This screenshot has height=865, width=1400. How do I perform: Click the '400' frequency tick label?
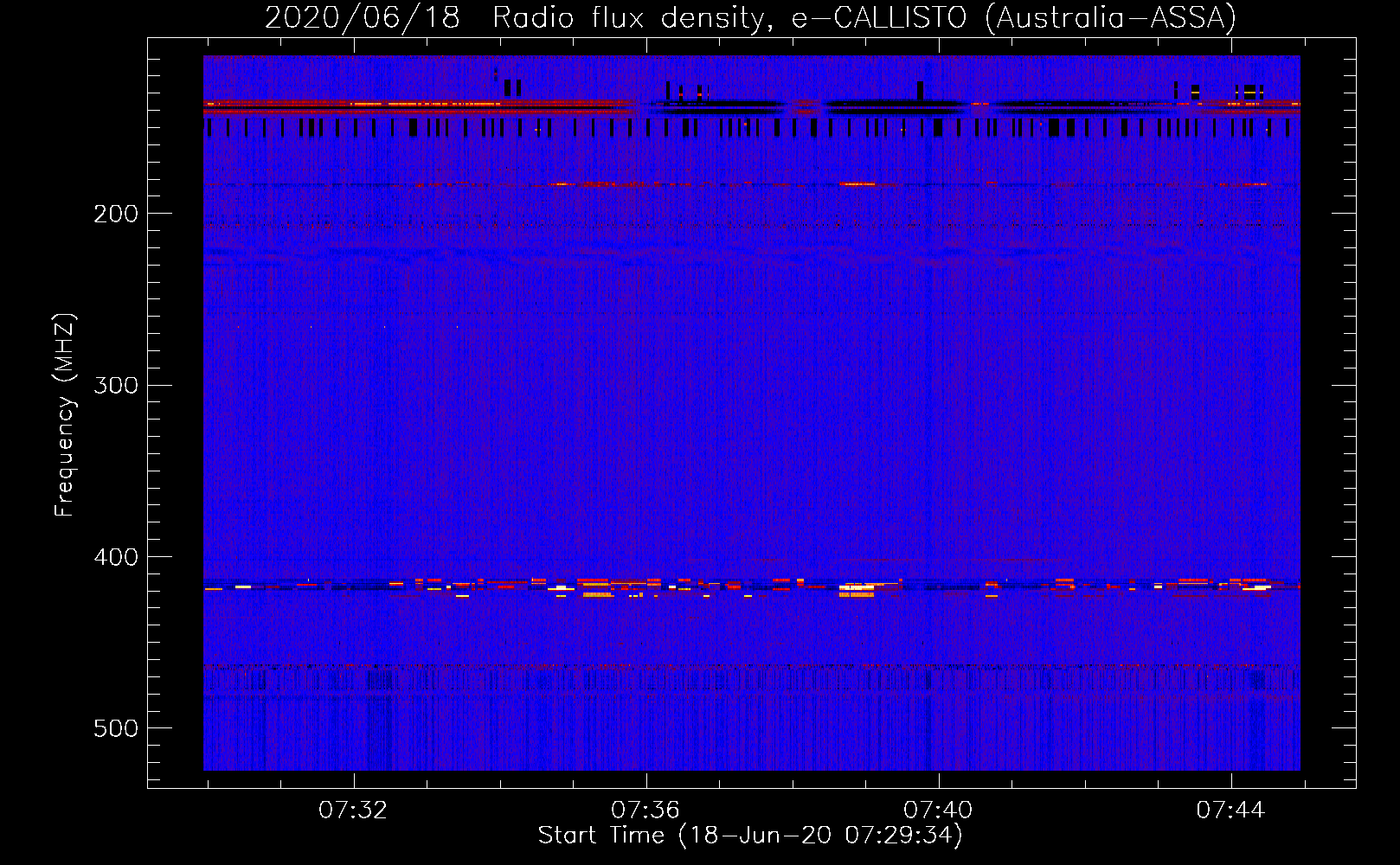tap(116, 557)
